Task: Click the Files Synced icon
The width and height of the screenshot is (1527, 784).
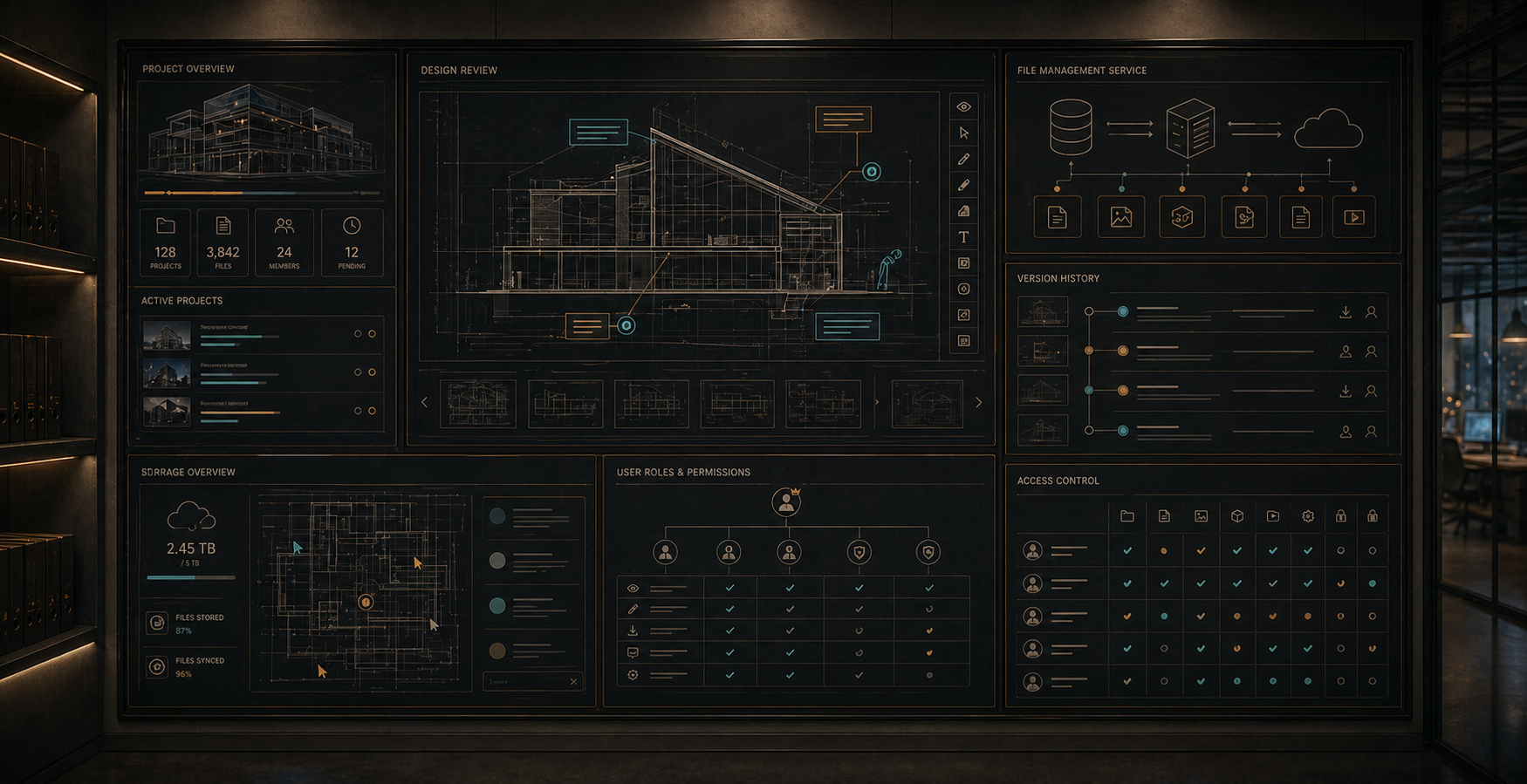Action: click(157, 667)
